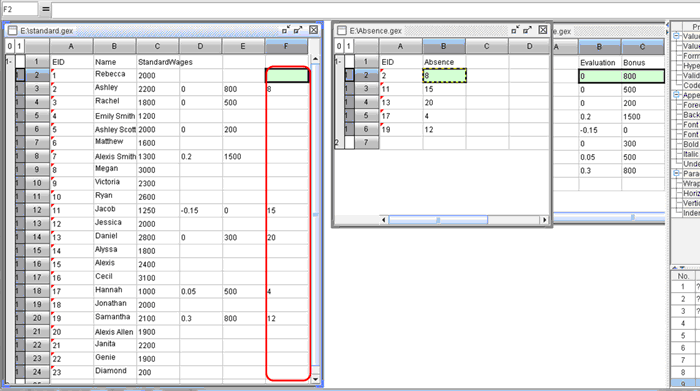
Task: Select row 7 header in Absence.gex
Action: coord(366,142)
